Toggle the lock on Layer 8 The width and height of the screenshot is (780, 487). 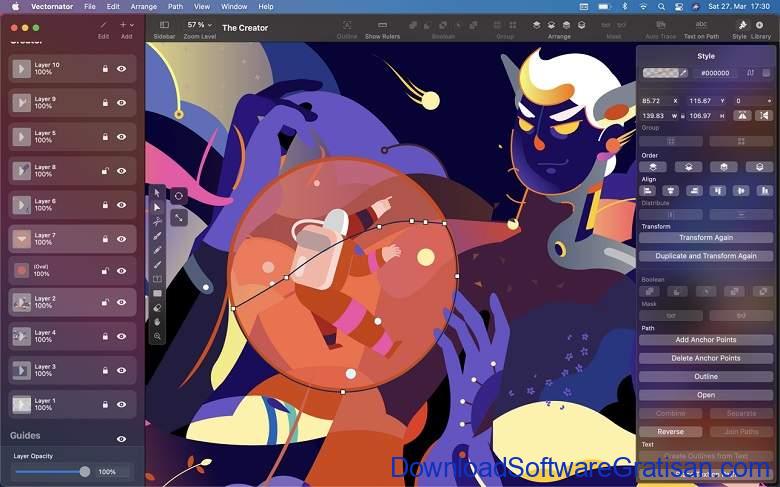pos(105,171)
